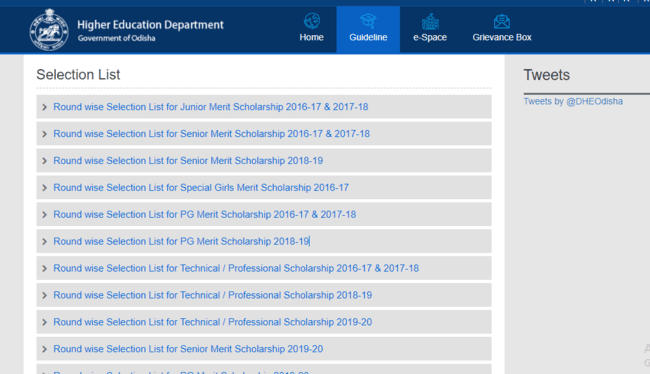
Task: Open Junior Merit Scholarship 2016-17 & 2017-18 link
Action: (x=211, y=107)
